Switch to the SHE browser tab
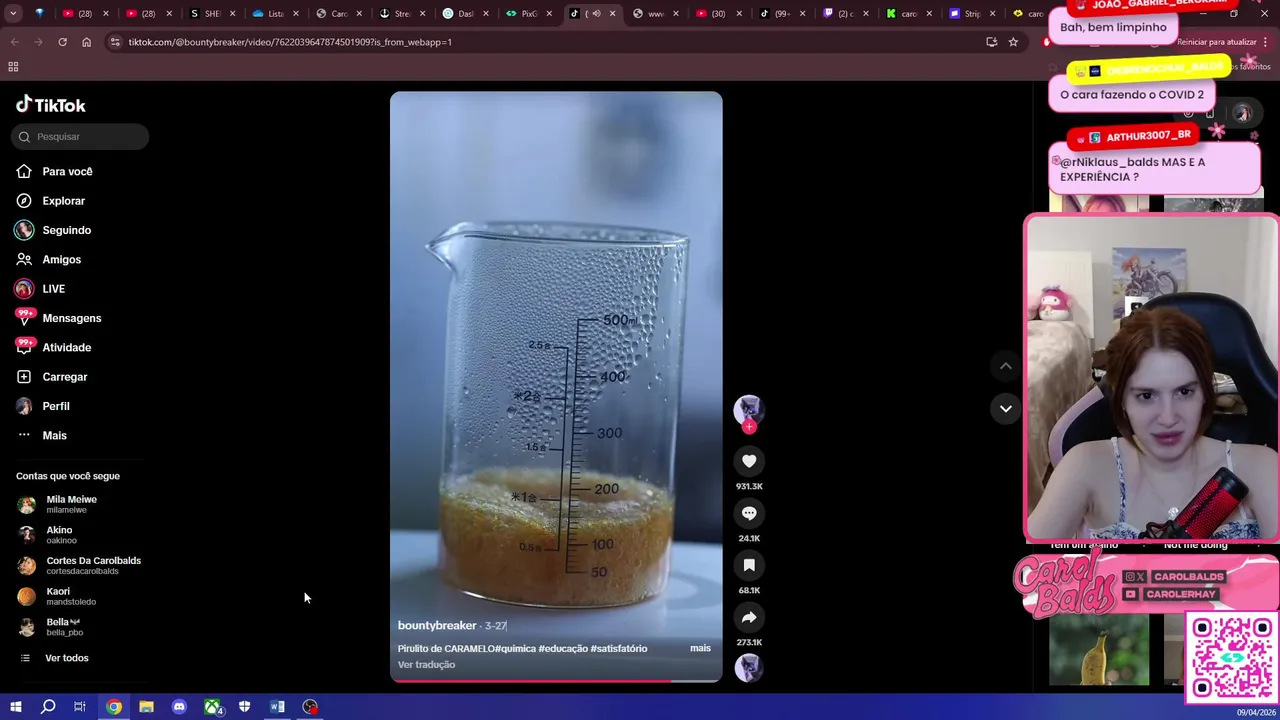The image size is (1280, 720). tap(212, 14)
